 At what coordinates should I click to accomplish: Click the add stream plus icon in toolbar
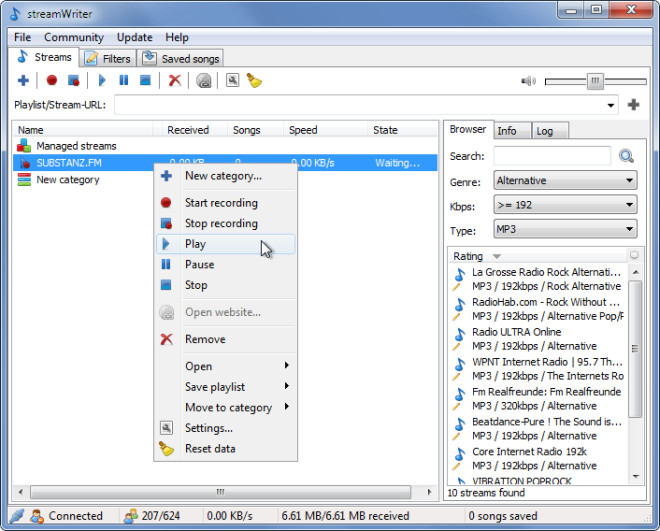tap(23, 80)
